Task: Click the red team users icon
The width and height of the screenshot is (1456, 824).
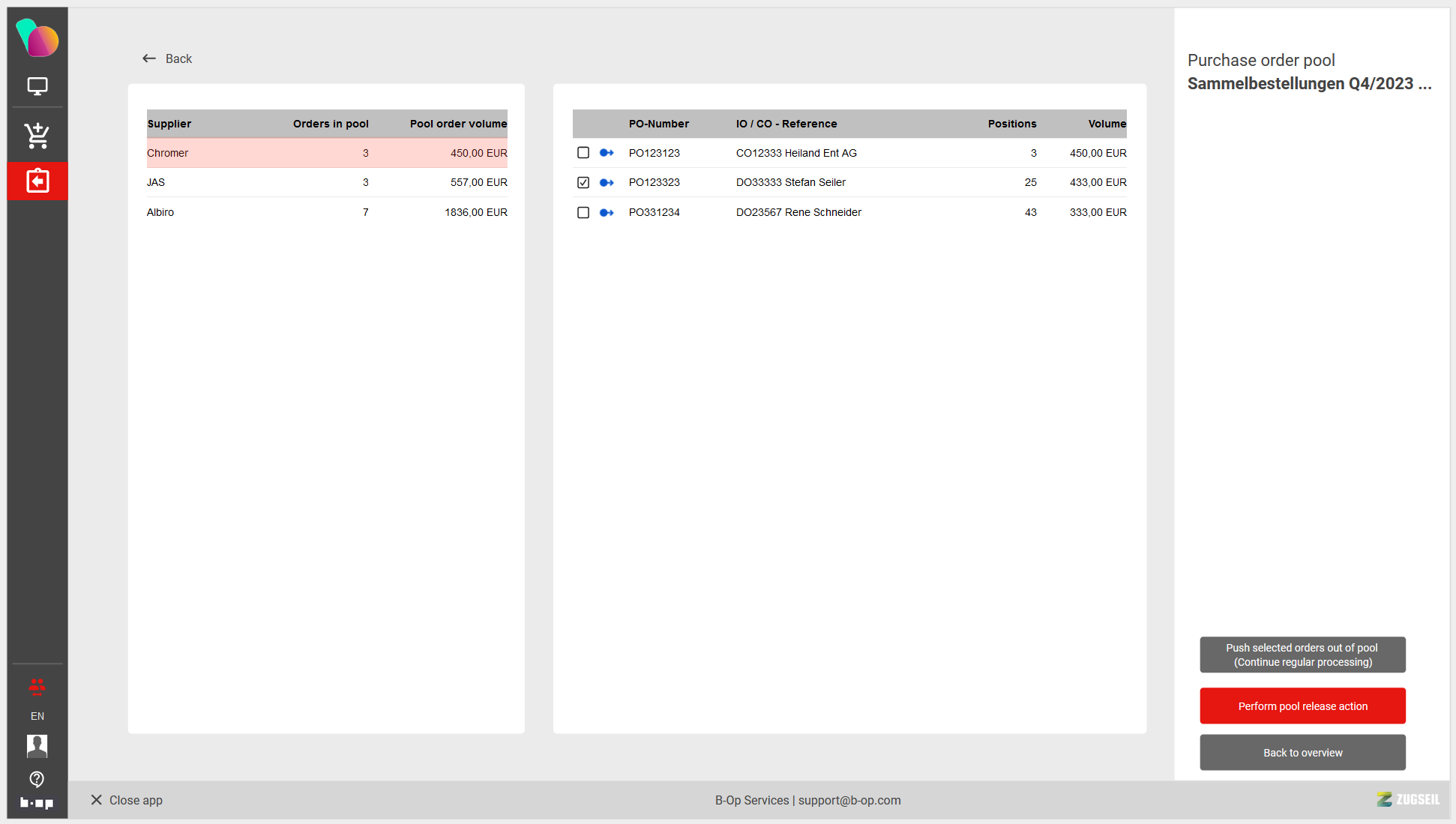Action: tap(37, 686)
